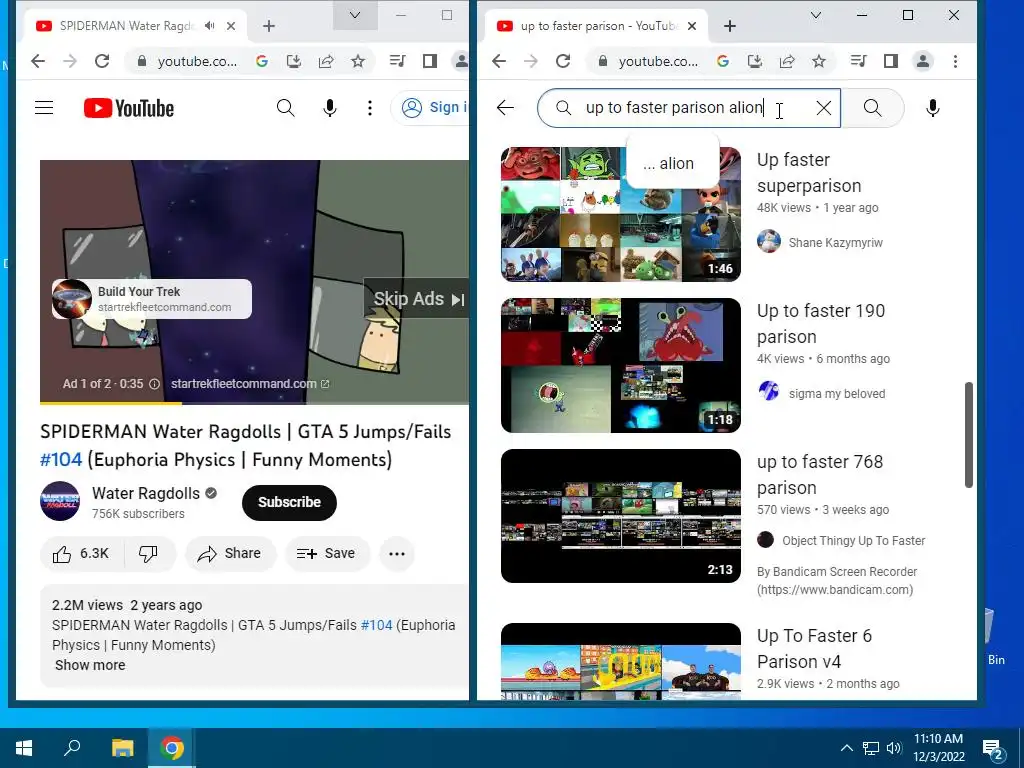Close the SPIDERMAN Water Ragdolls tab
The width and height of the screenshot is (1024, 768).
pos(231,26)
